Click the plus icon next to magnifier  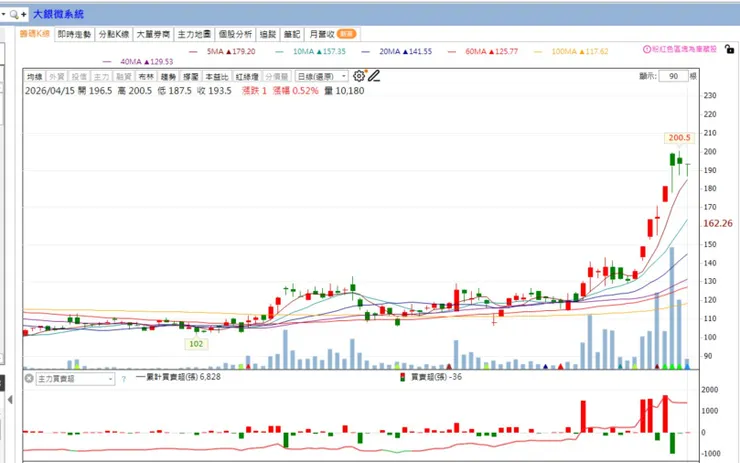[x=24, y=15]
